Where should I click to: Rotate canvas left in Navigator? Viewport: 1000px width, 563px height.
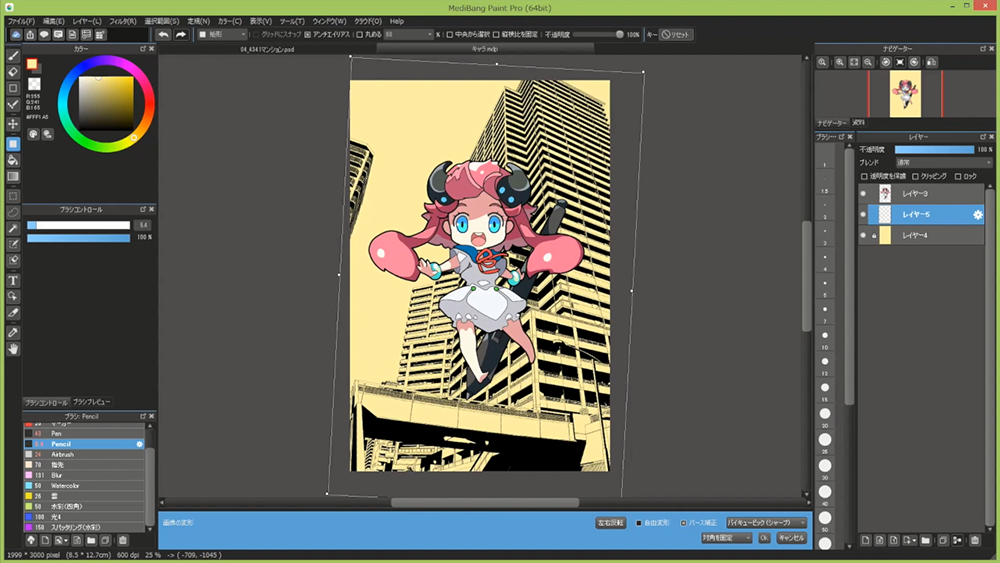click(x=886, y=62)
